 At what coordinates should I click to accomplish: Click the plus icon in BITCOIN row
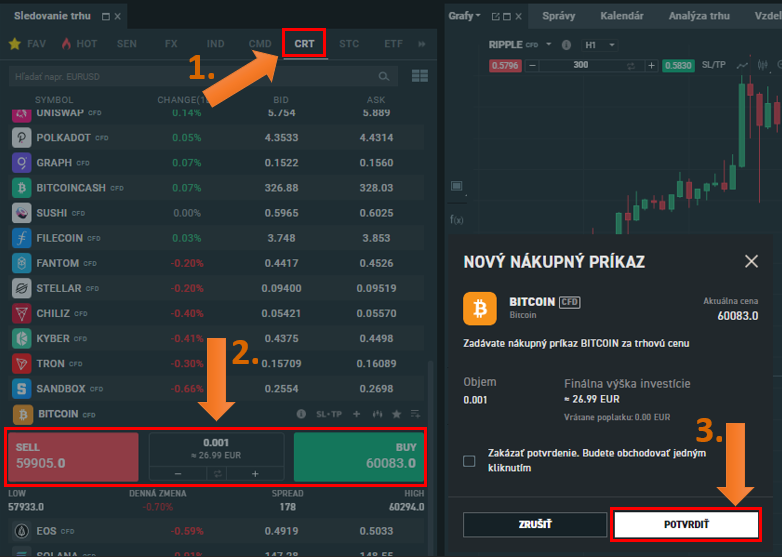click(x=357, y=414)
